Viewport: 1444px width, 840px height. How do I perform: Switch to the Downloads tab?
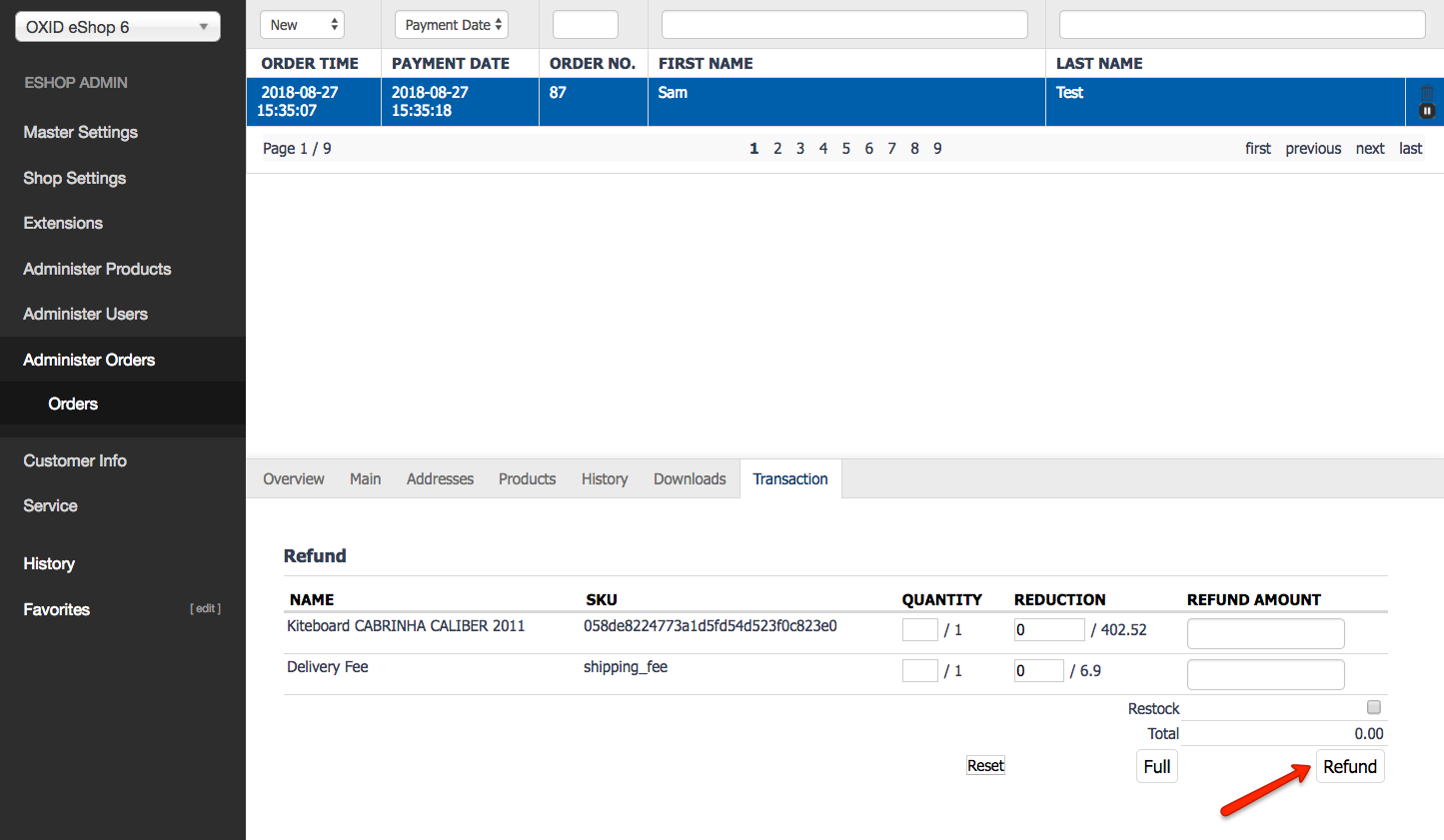(689, 478)
